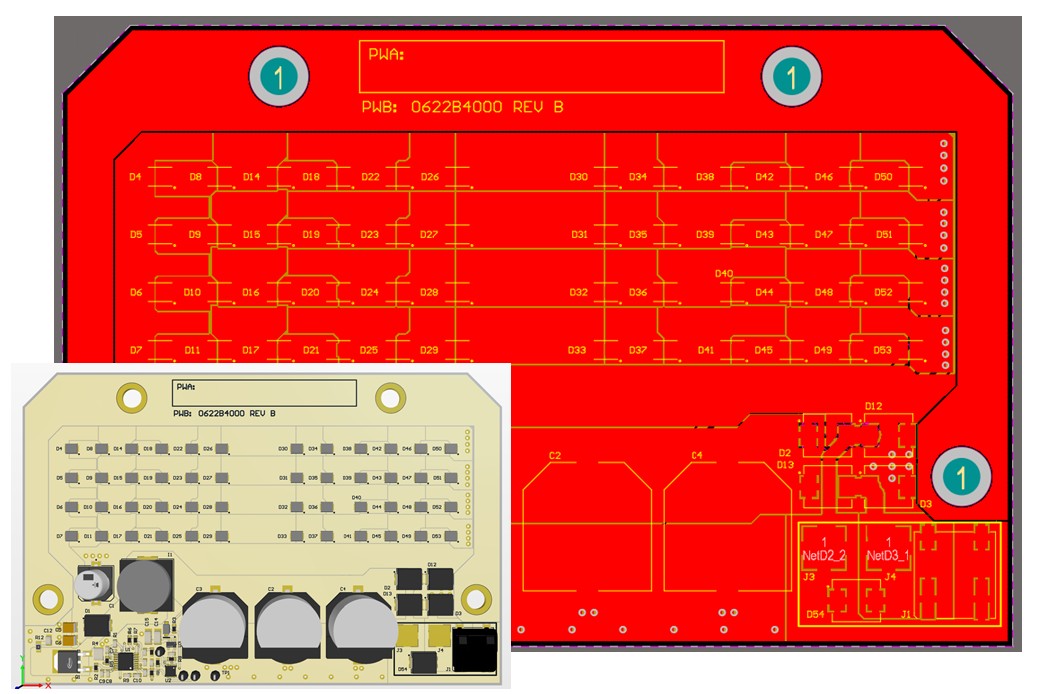Click the 3D board preview thumbnail
1041x694 pixels.
[262, 525]
